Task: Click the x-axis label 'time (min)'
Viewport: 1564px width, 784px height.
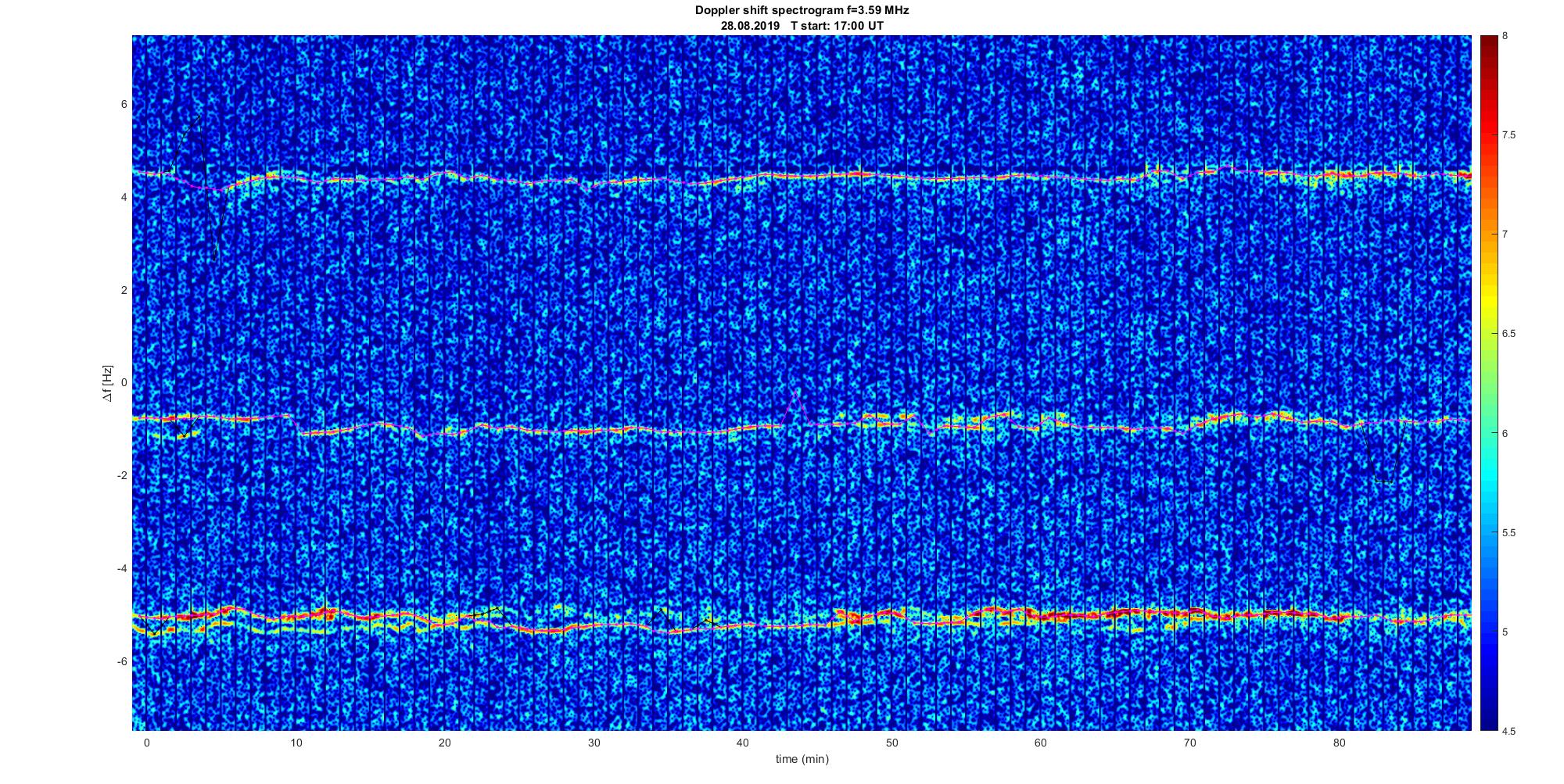Action: tap(802, 759)
